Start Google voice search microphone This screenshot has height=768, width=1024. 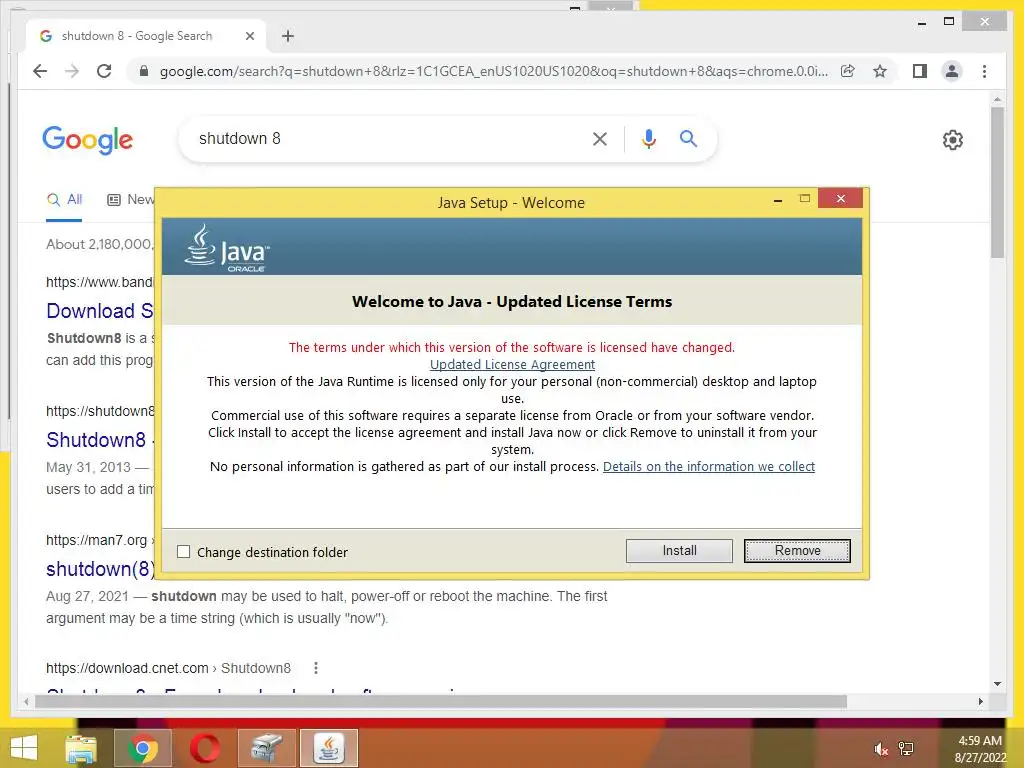tap(648, 138)
